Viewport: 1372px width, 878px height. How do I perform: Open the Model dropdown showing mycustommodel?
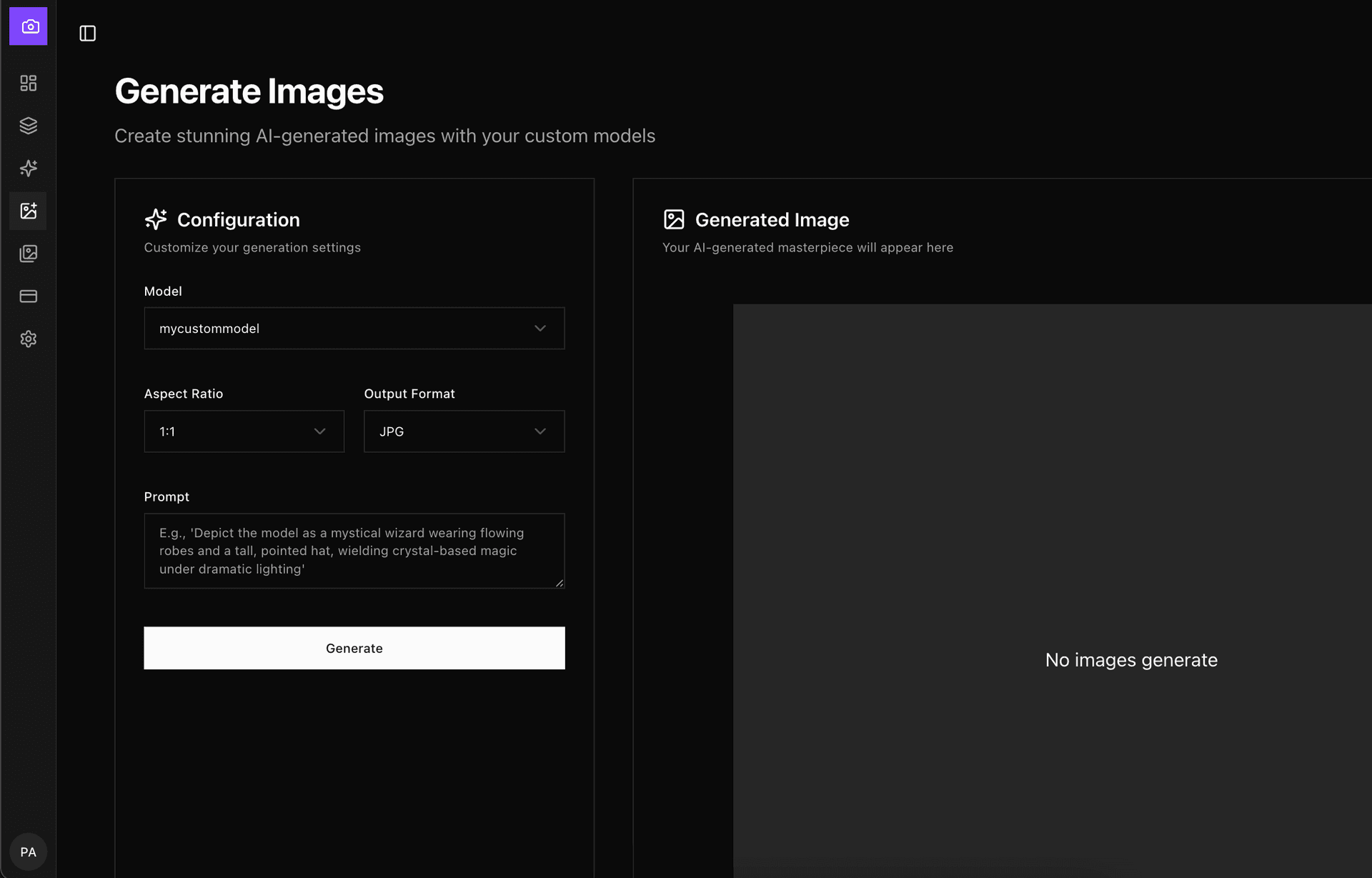(x=354, y=328)
